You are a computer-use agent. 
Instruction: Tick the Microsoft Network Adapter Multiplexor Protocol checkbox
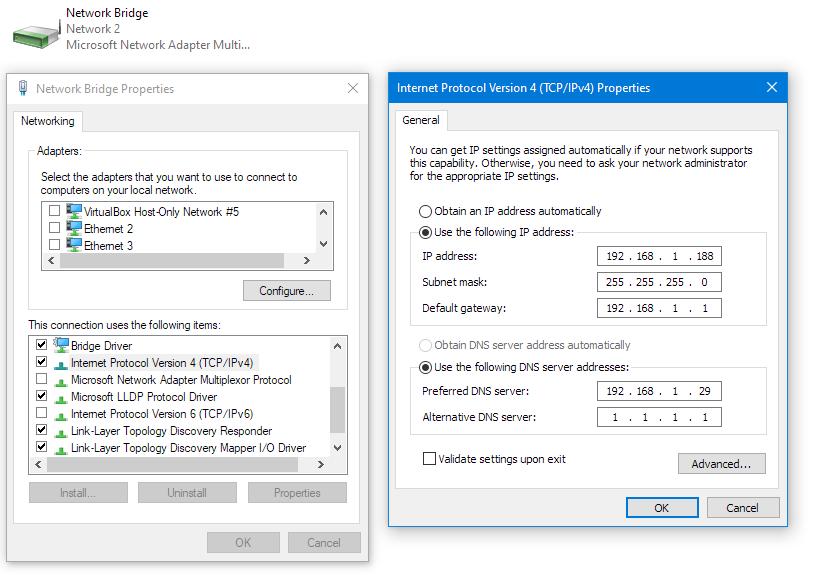point(42,379)
